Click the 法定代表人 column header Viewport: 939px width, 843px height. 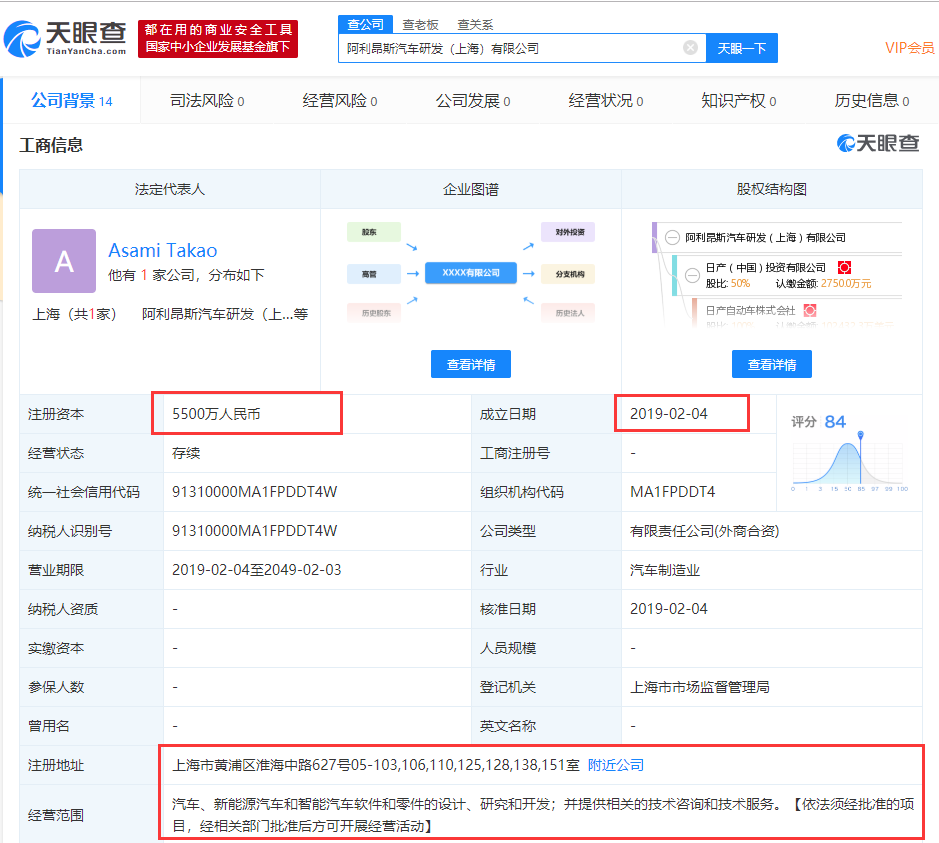point(170,189)
